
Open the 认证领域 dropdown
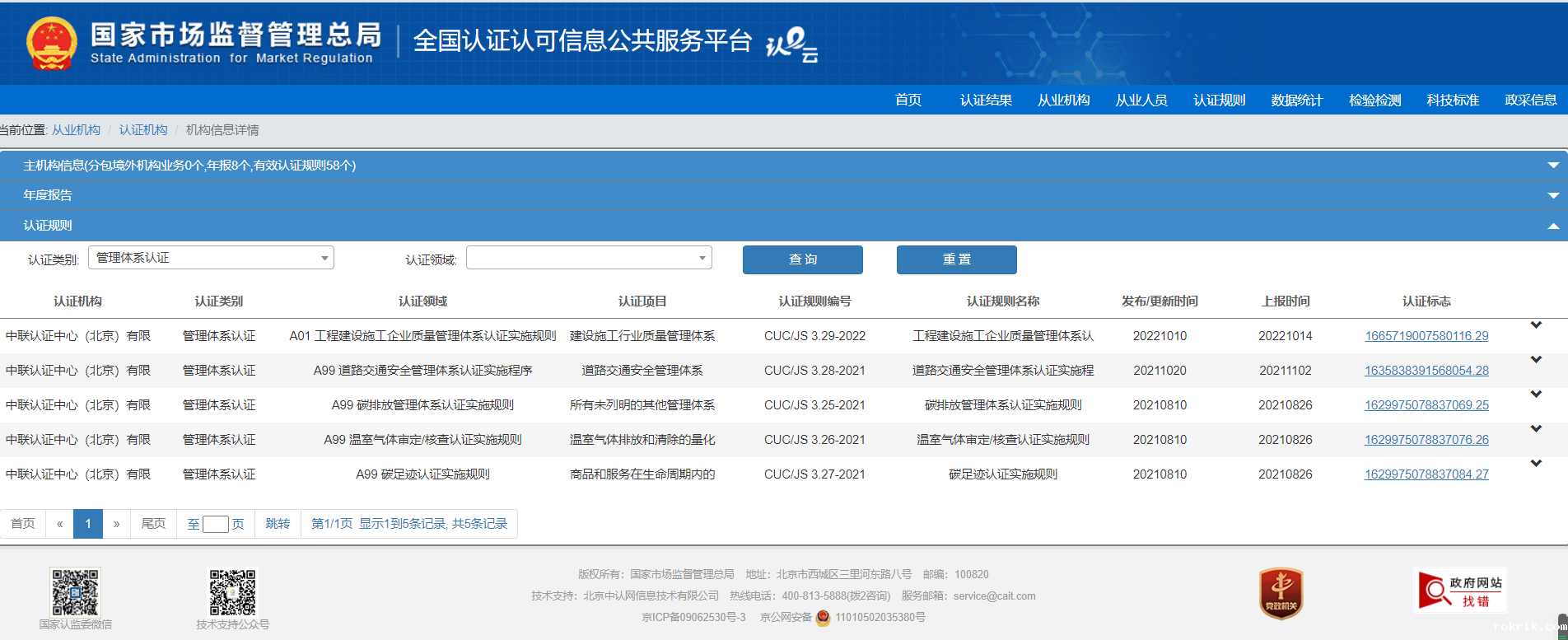pos(589,258)
